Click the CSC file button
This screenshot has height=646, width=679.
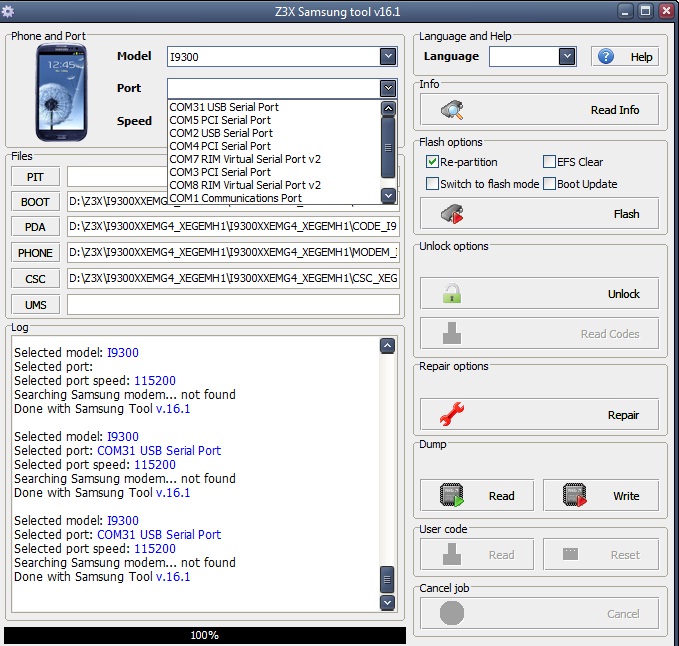click(x=35, y=279)
